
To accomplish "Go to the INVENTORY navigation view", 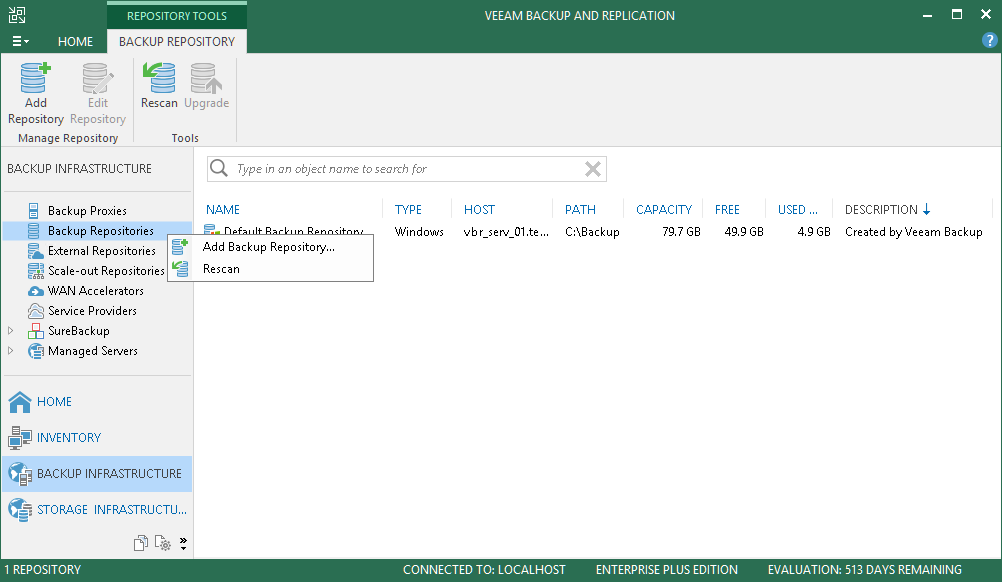I will point(69,438).
